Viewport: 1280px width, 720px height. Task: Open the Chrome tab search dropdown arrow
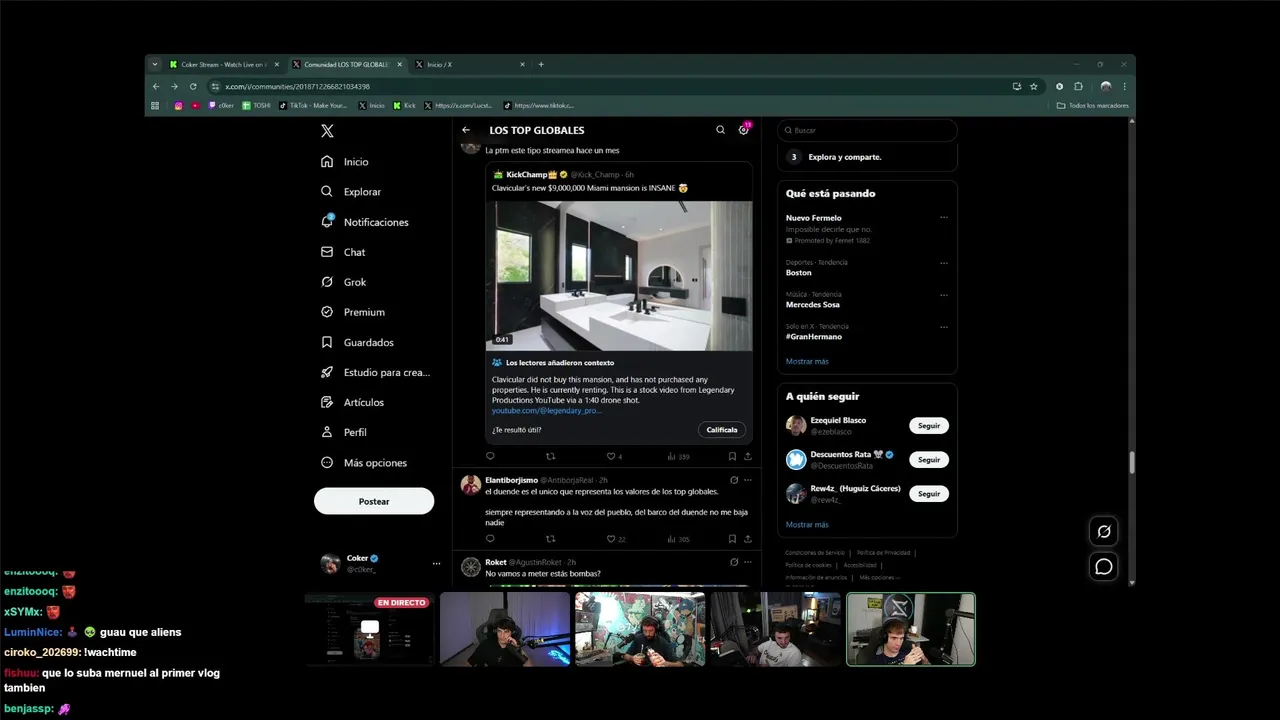(x=155, y=64)
